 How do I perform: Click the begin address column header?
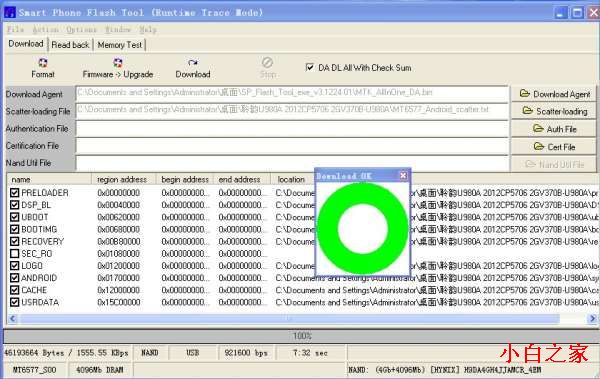pos(184,179)
